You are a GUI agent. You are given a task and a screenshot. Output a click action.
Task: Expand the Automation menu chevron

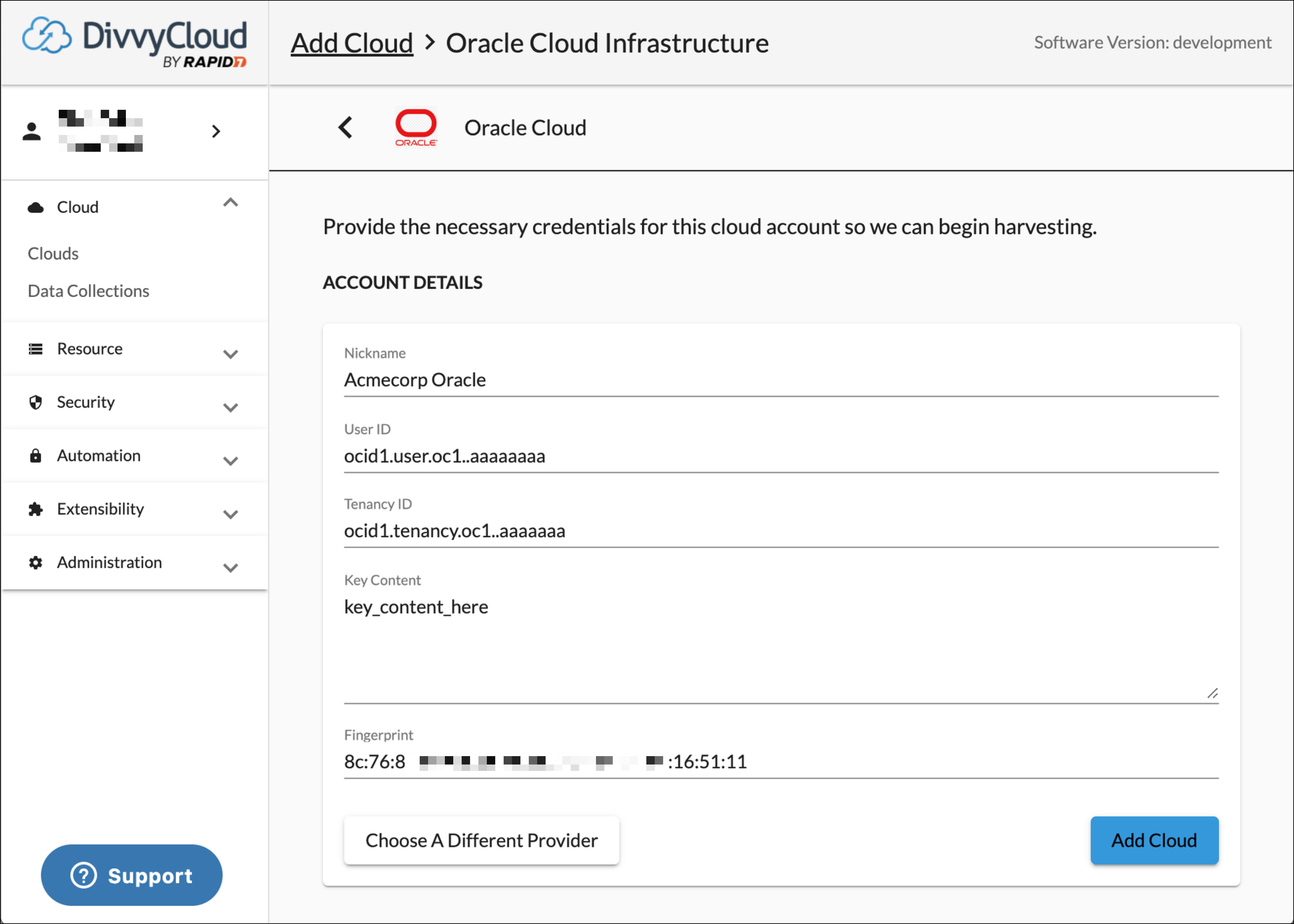click(x=230, y=461)
